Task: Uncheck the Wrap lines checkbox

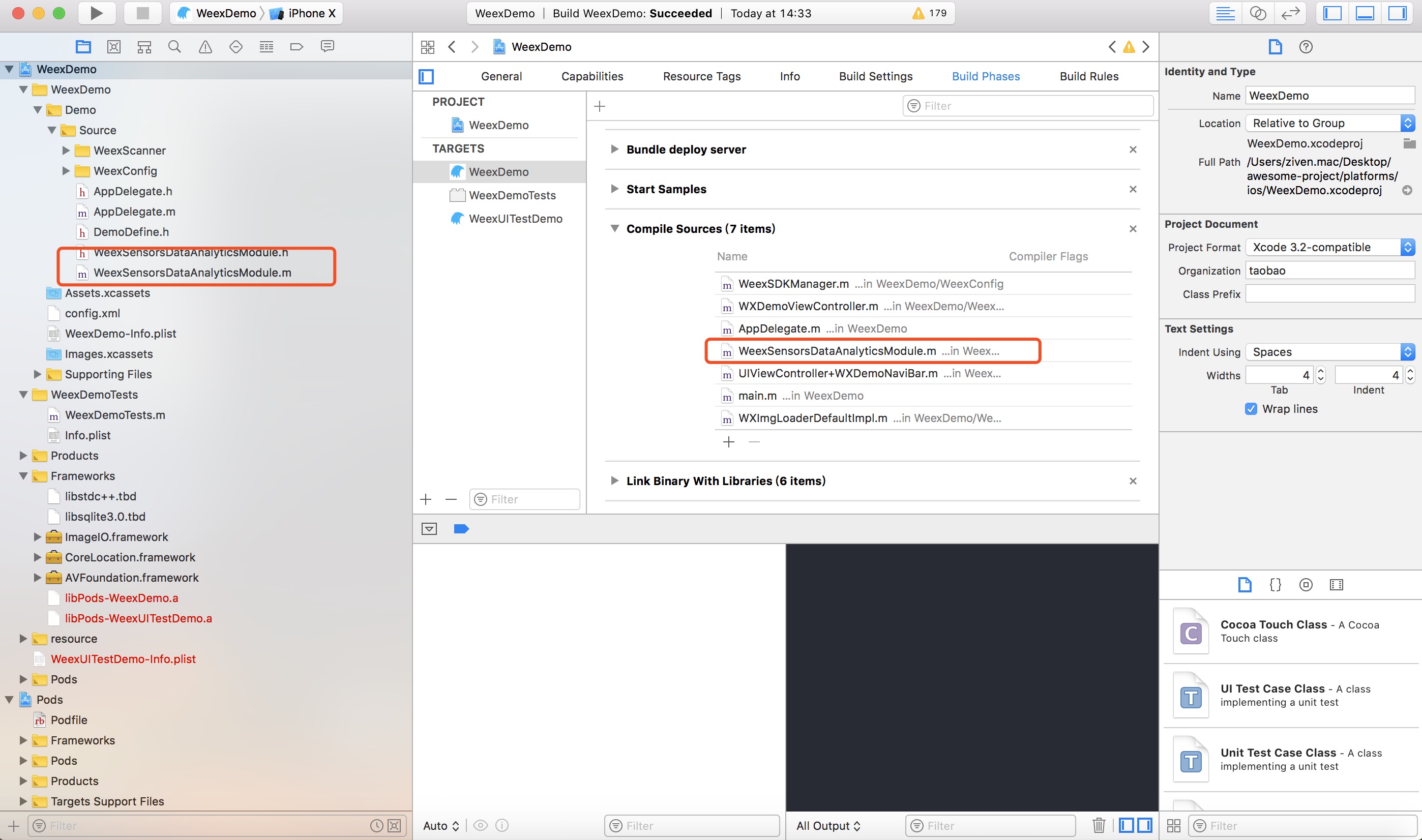Action: (1251, 409)
